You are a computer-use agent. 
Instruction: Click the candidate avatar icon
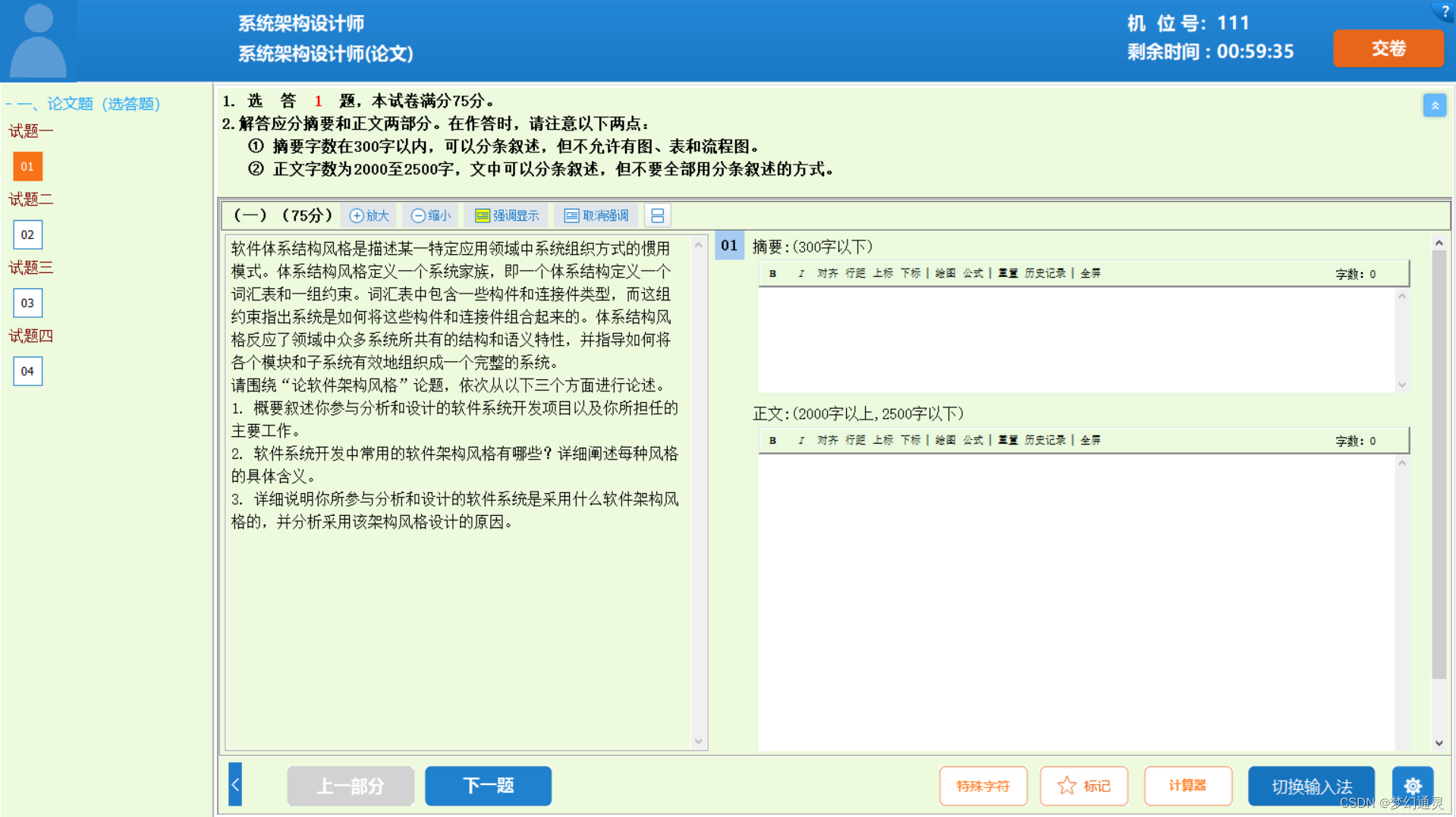[38, 39]
